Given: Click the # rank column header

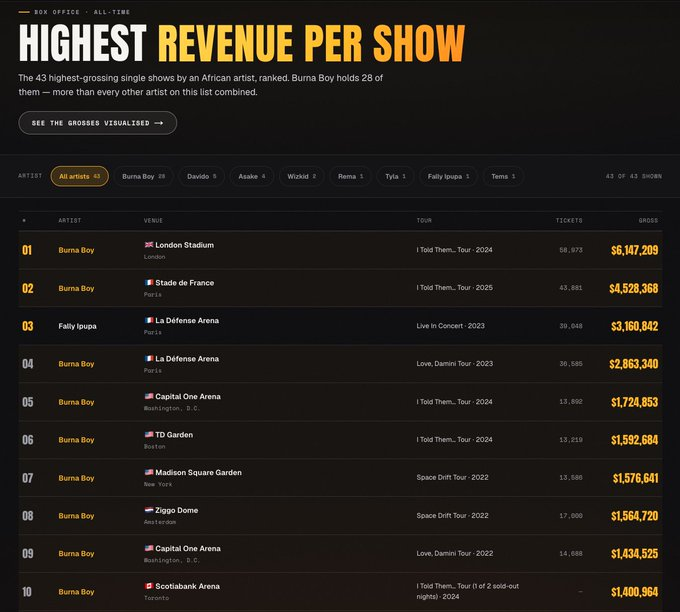Looking at the screenshot, I should tap(24, 220).
